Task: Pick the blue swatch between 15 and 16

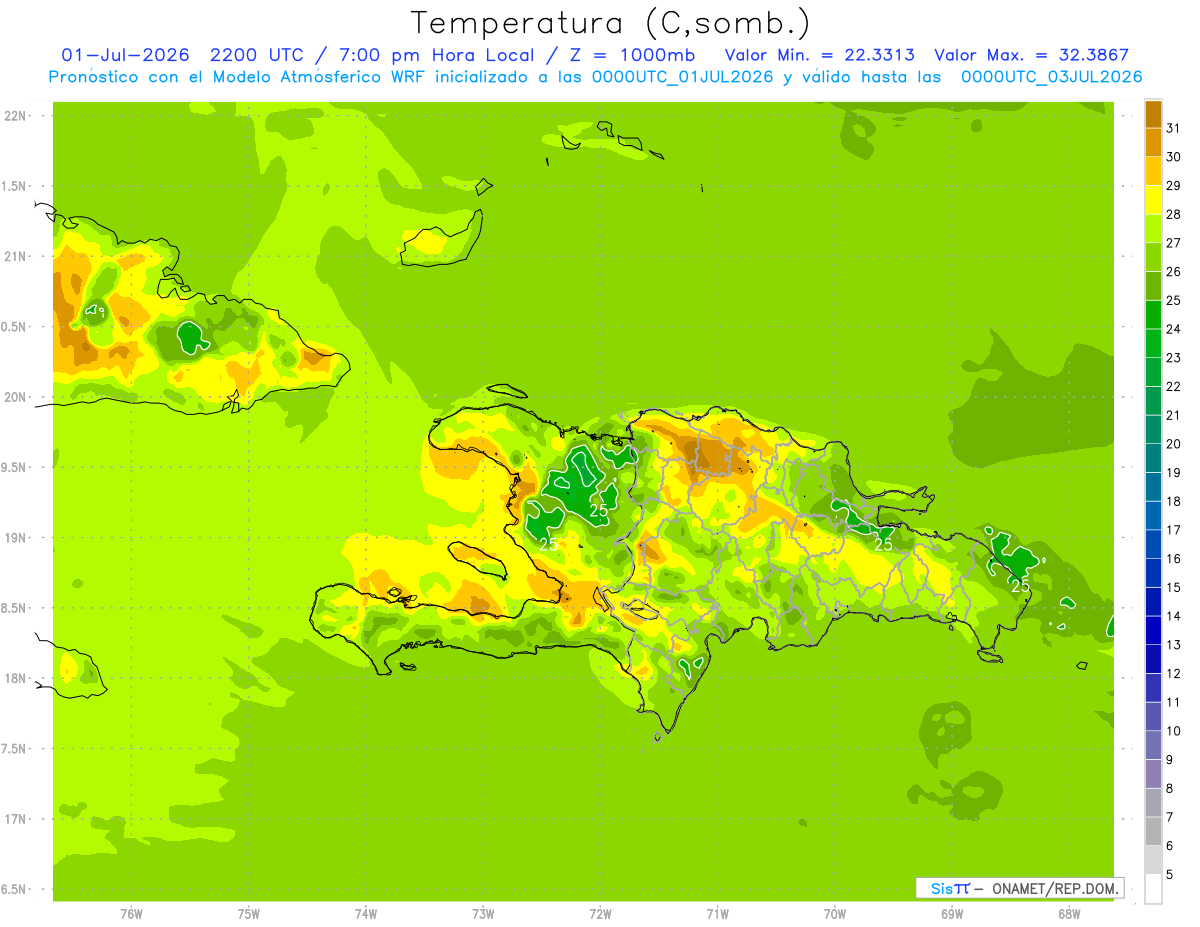Action: tap(1153, 573)
